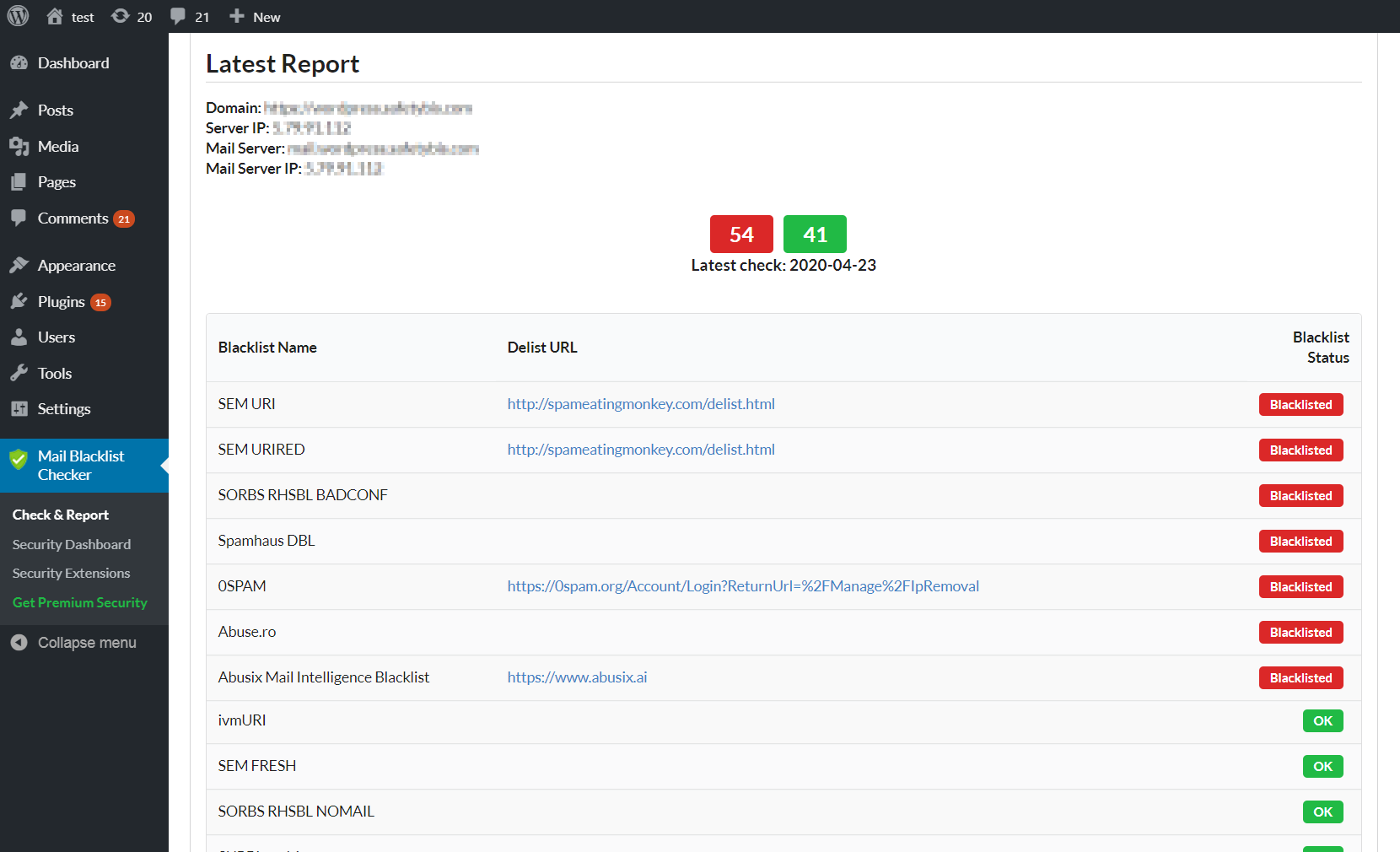The image size is (1400, 852).
Task: Click OK status for SEM FRESH
Action: tap(1323, 766)
